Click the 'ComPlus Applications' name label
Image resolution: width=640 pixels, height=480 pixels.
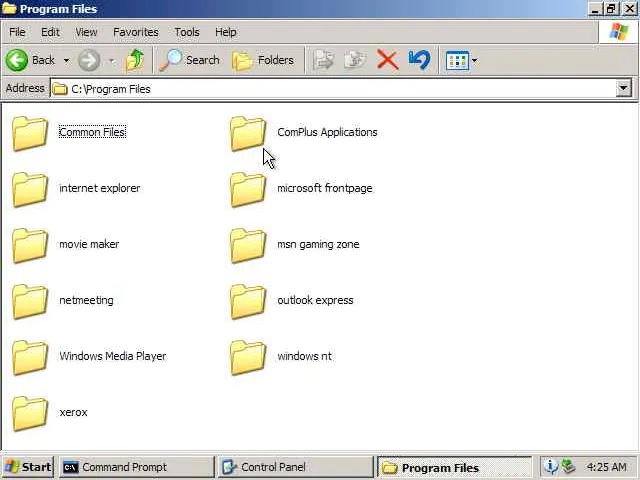click(327, 132)
